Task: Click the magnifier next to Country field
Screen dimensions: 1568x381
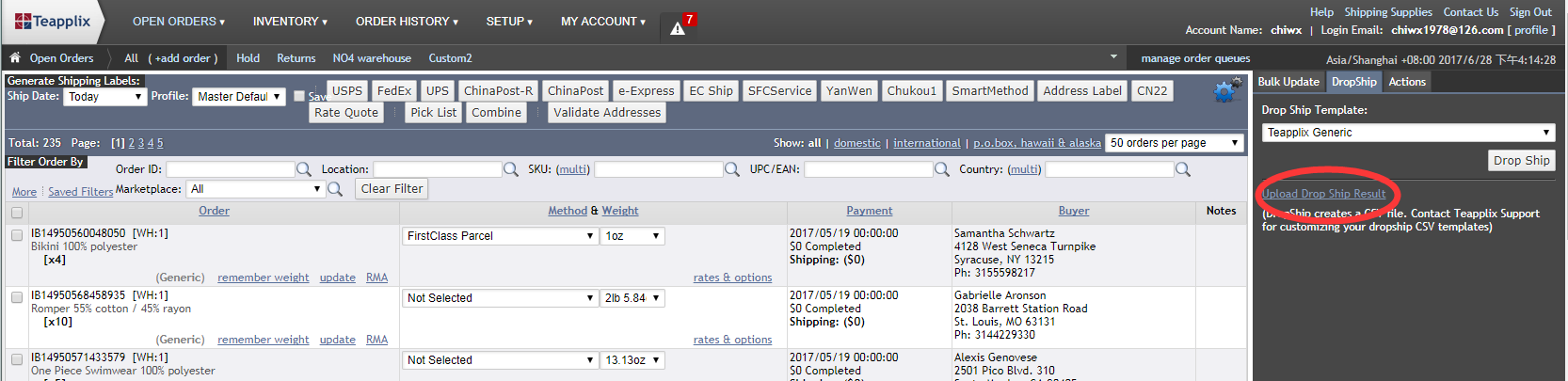Action: [x=1183, y=169]
